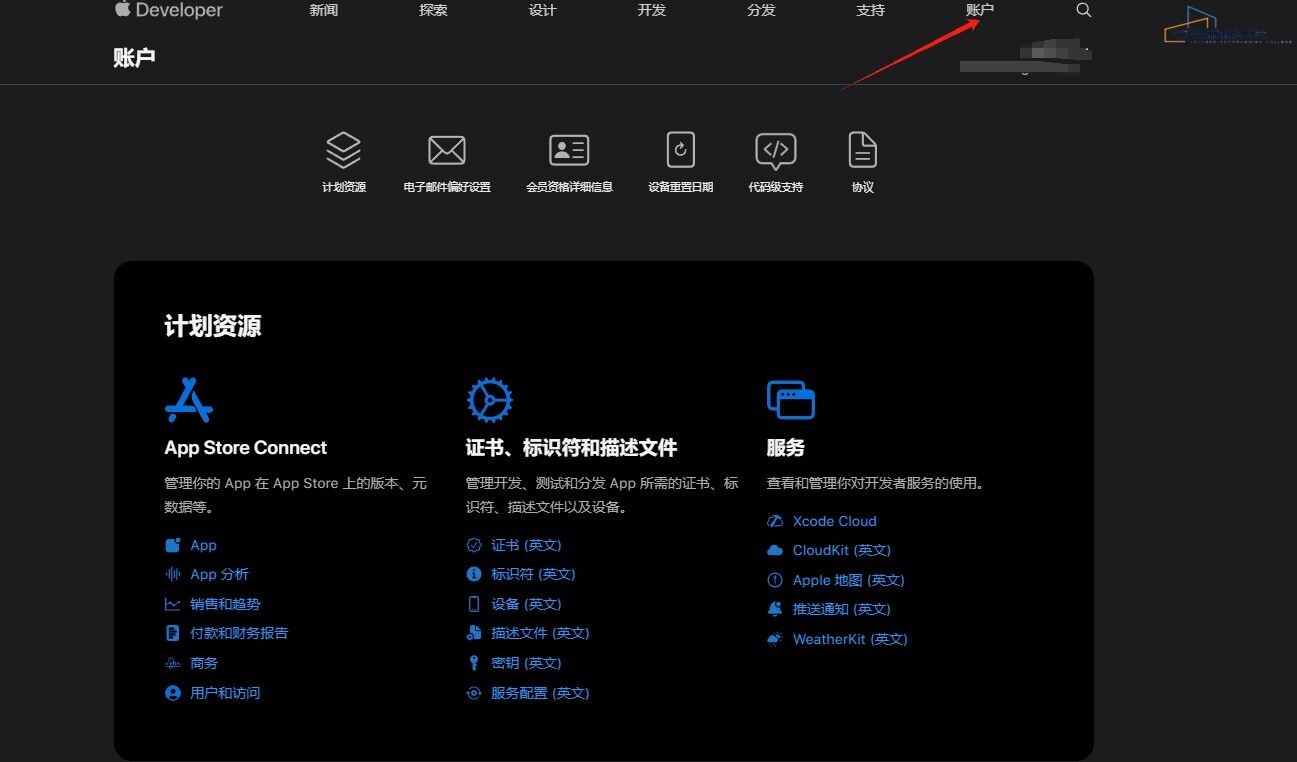Viewport: 1297px width, 762px height.
Task: Click the 用户和访问 person icon
Action: (x=173, y=693)
